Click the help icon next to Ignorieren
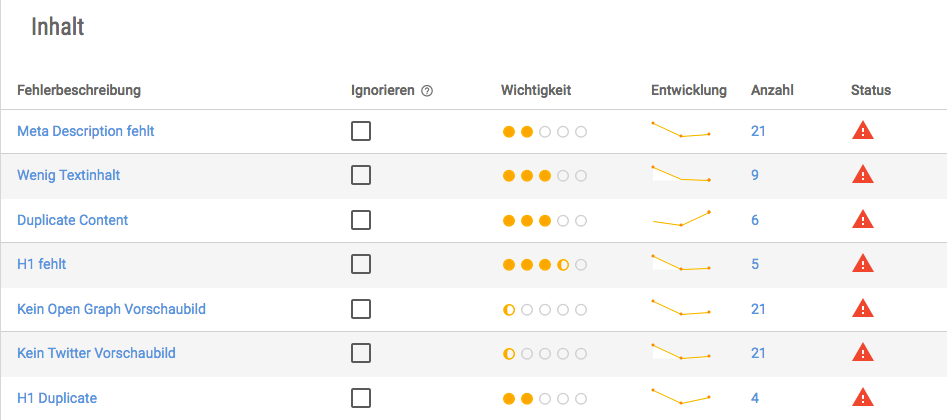This screenshot has width=947, height=420. pyautogui.click(x=427, y=91)
